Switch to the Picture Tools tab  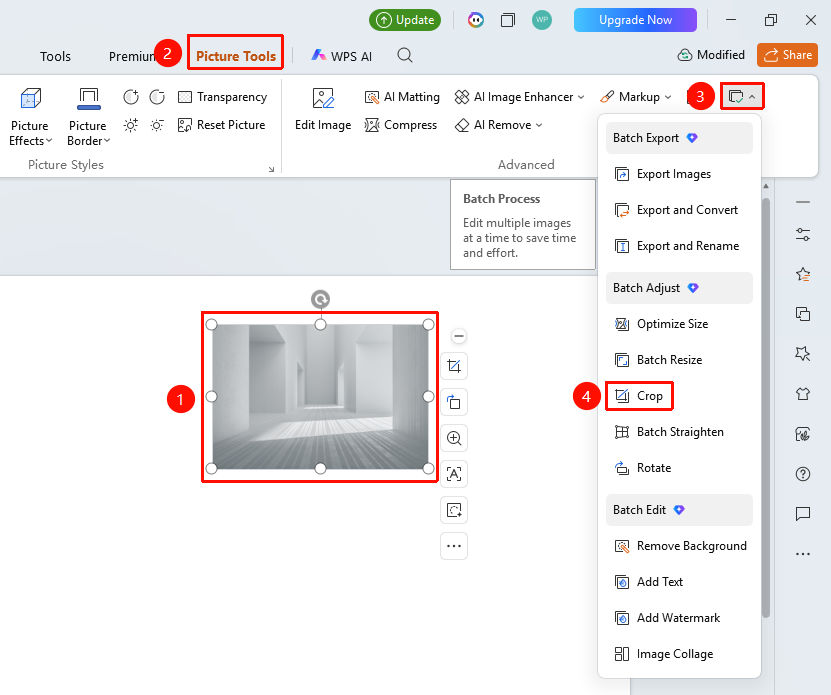pyautogui.click(x=236, y=56)
